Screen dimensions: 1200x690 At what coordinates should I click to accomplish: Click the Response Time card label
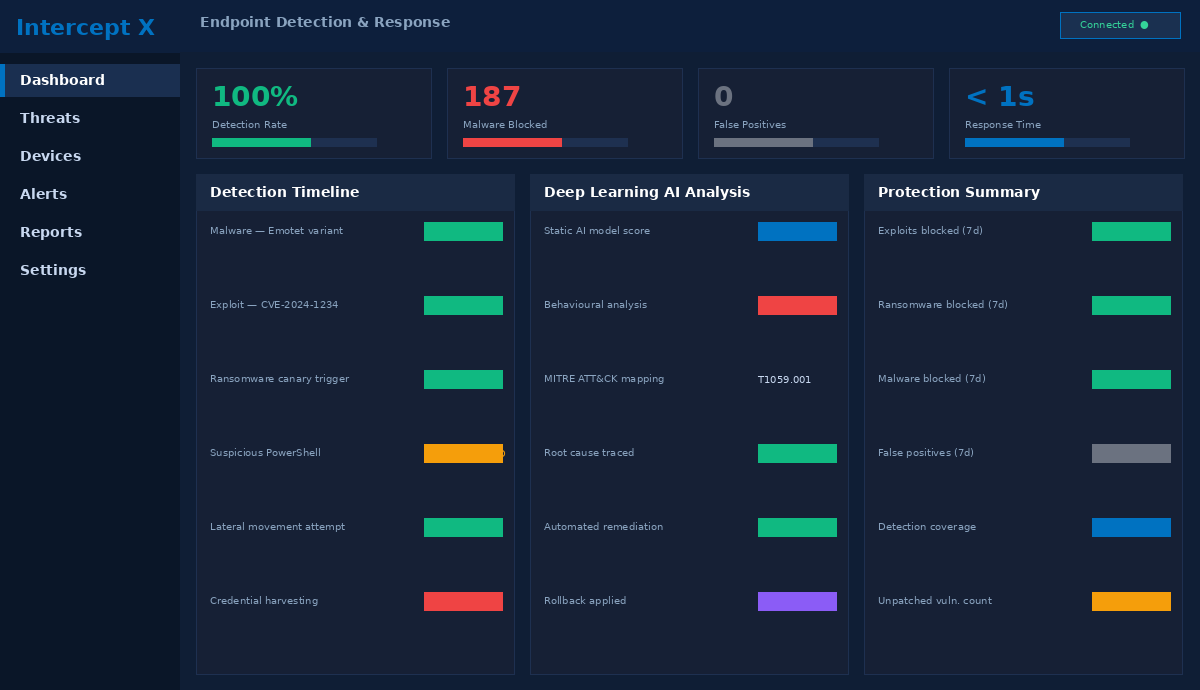tap(1003, 125)
